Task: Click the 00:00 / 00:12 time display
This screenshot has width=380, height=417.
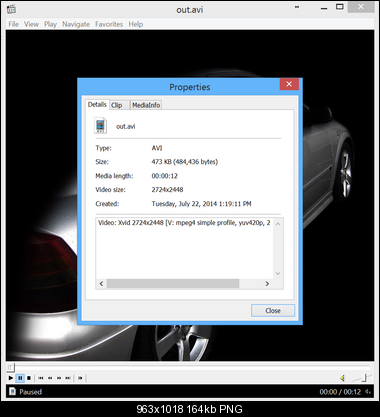Action: tap(340, 392)
